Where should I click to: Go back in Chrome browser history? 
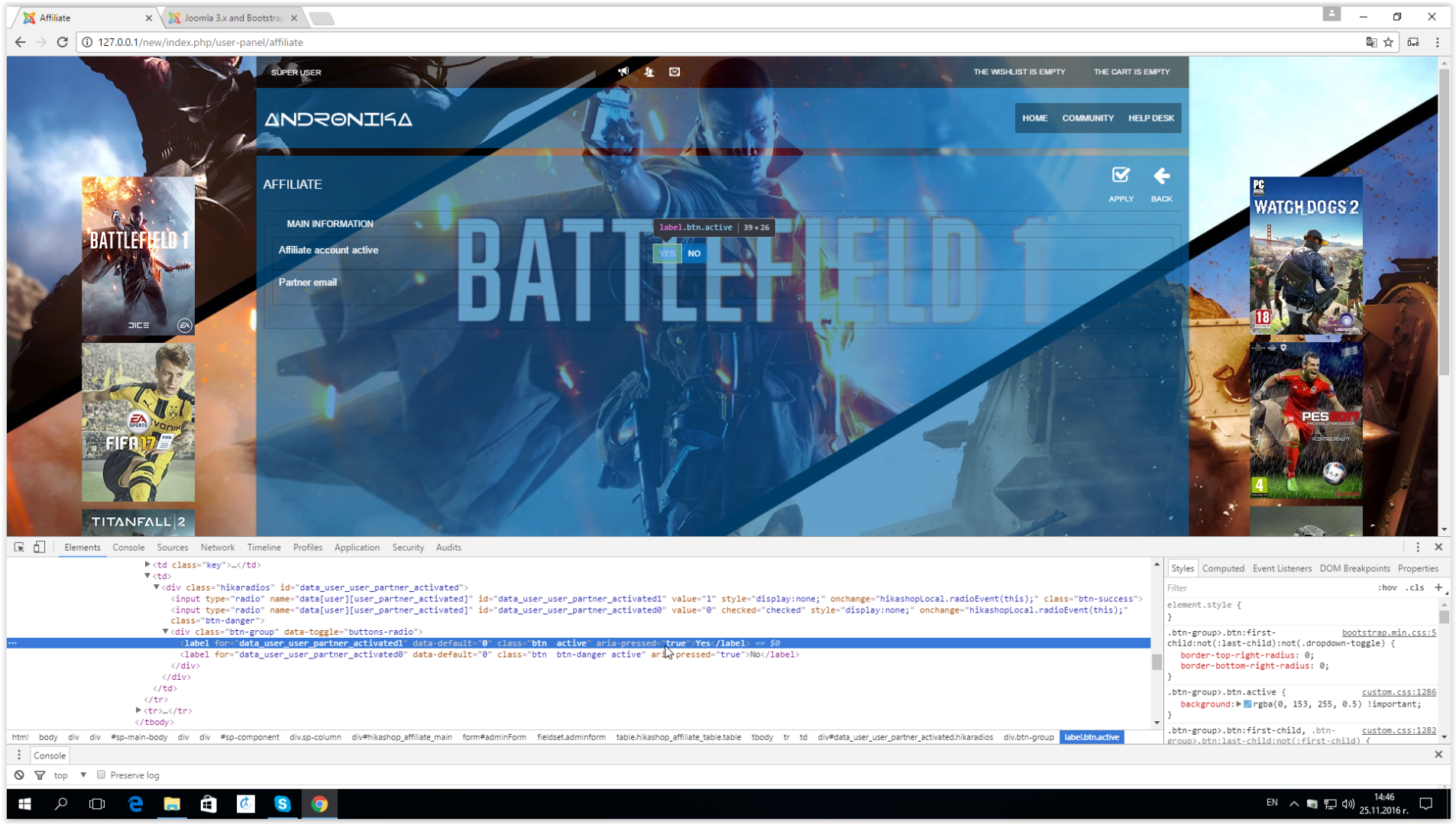[x=20, y=42]
